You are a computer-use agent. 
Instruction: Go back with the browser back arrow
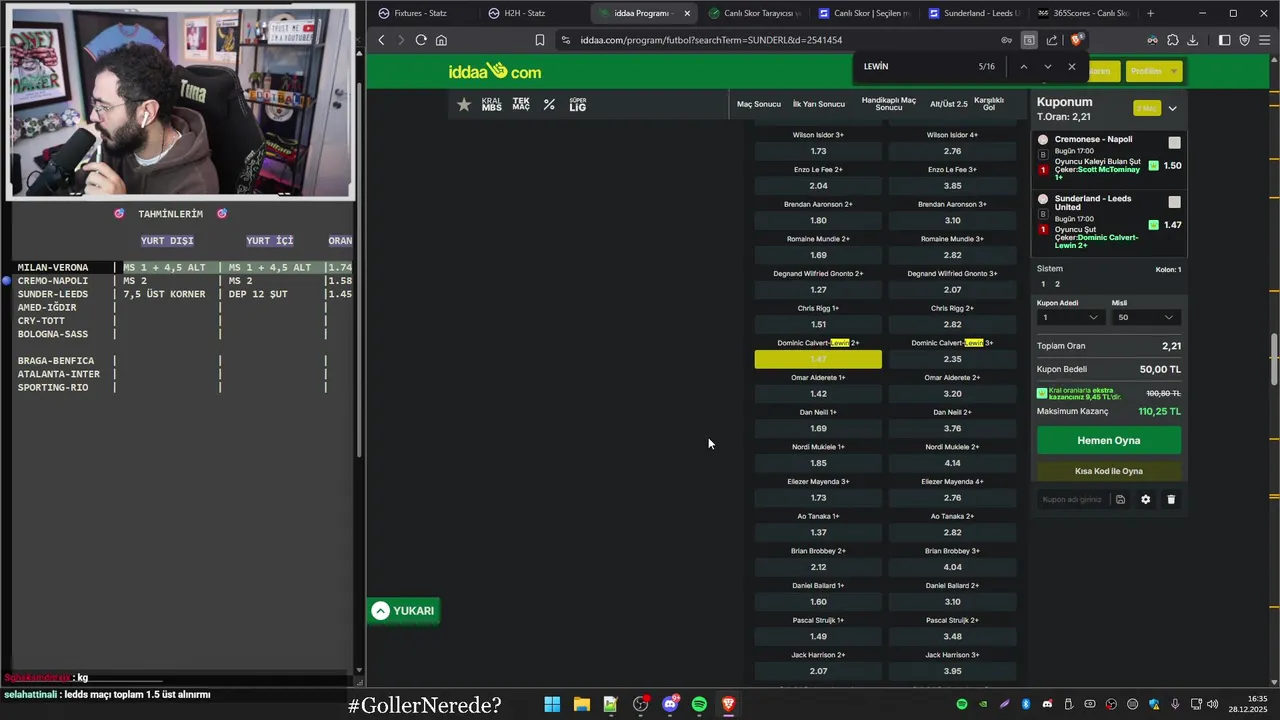pos(381,40)
